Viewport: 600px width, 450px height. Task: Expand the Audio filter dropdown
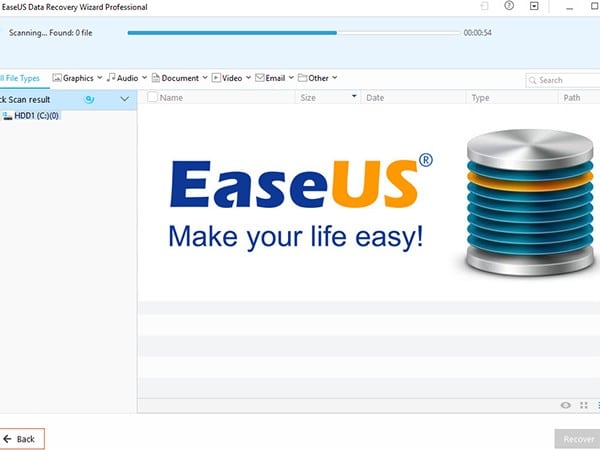[x=145, y=78]
